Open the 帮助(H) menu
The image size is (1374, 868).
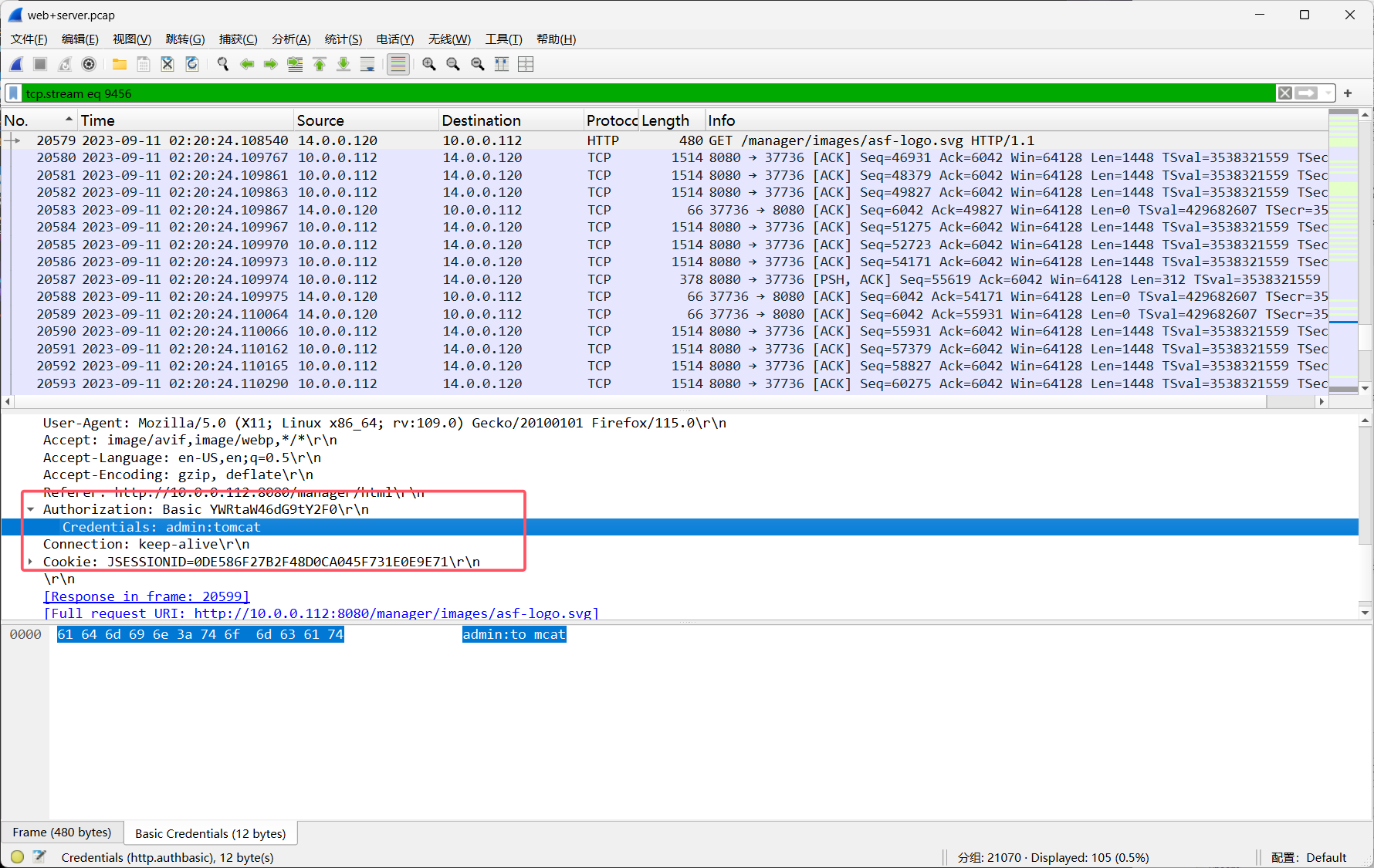pos(556,39)
